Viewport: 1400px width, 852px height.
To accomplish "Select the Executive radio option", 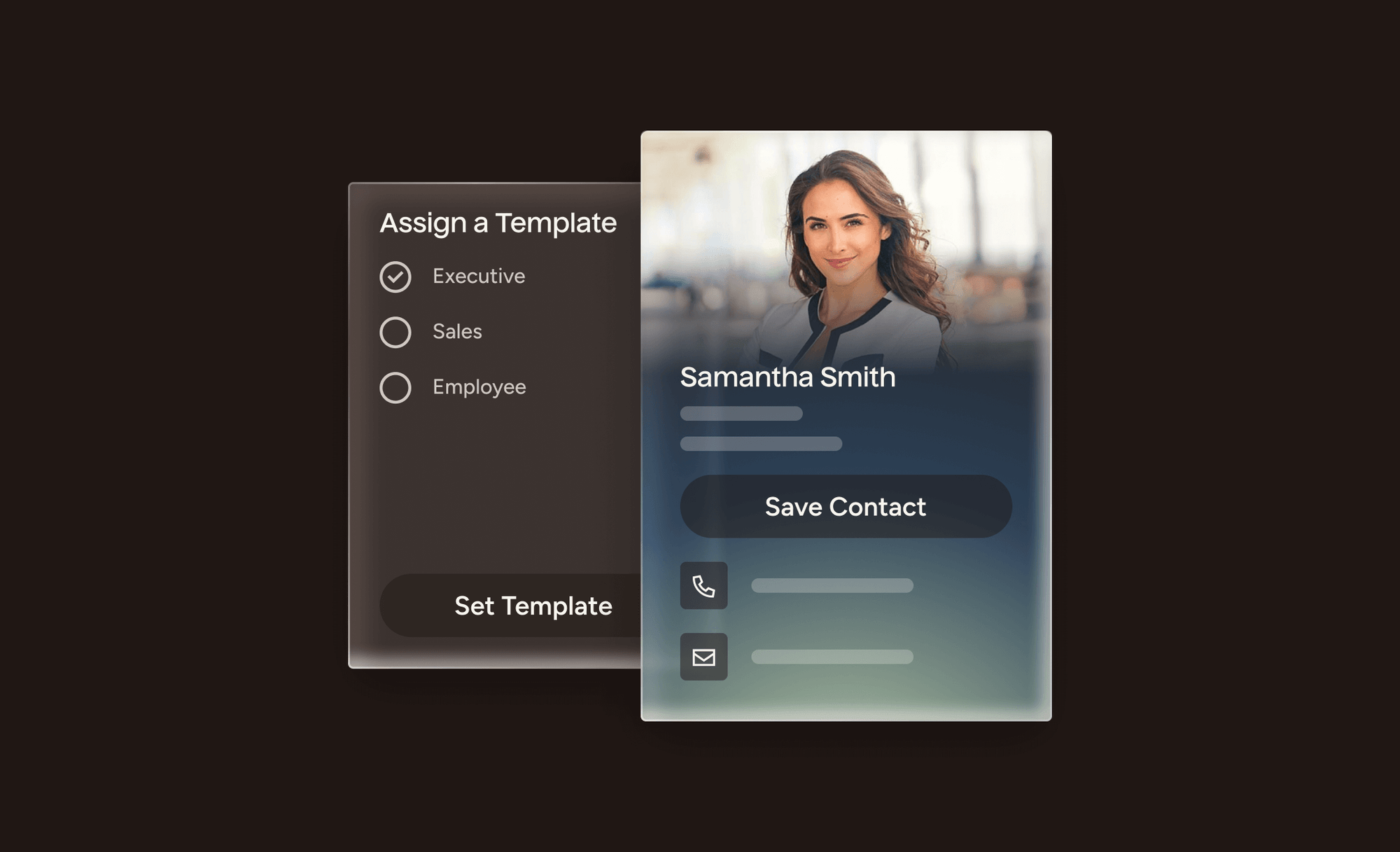I will point(395,277).
